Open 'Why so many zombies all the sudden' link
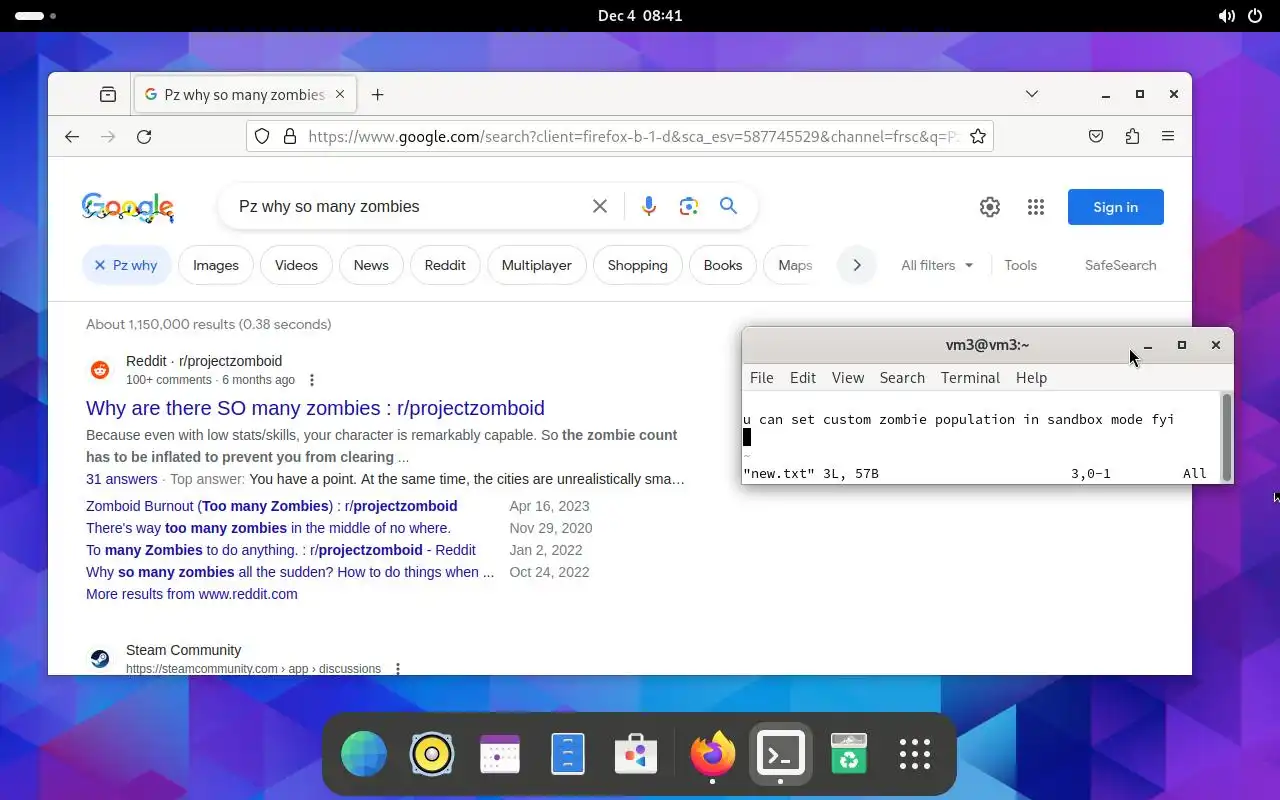 coord(290,572)
